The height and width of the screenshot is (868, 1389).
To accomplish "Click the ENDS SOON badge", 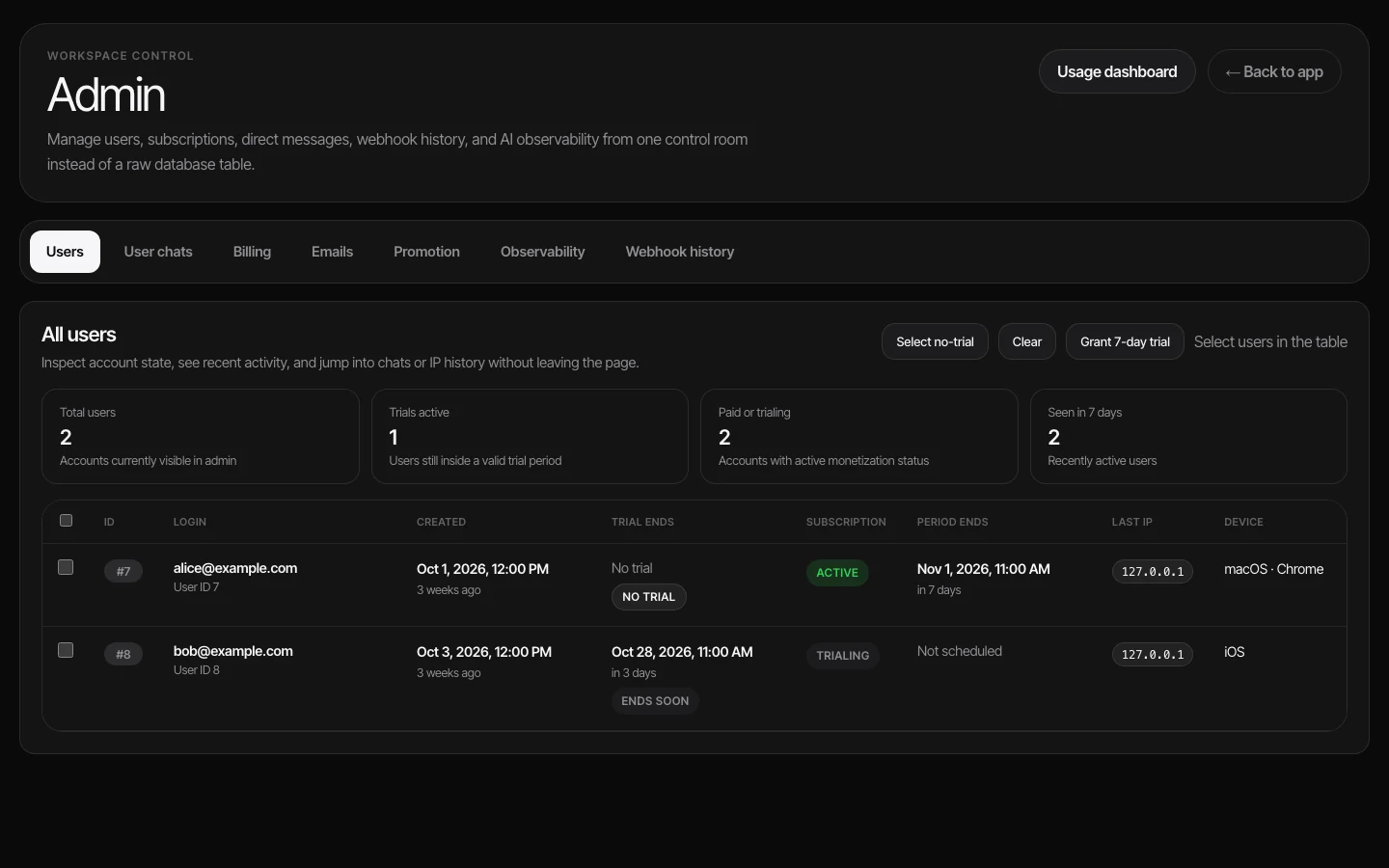I will [x=655, y=701].
